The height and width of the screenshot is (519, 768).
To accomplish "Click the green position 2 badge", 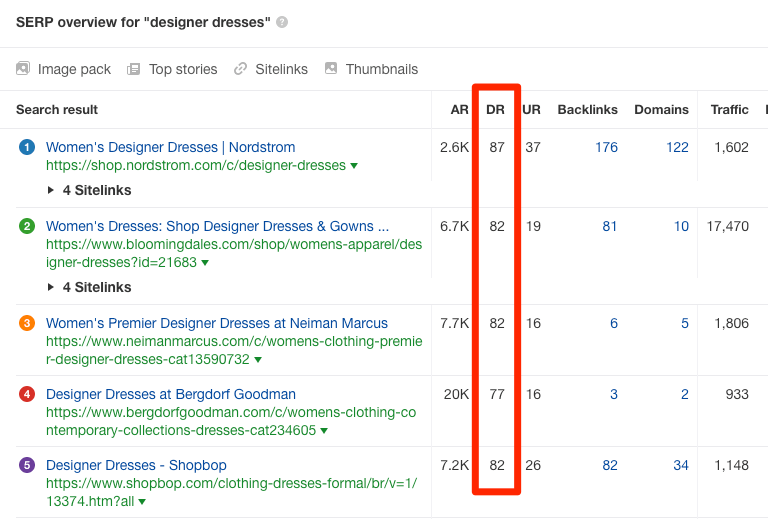I will point(27,227).
